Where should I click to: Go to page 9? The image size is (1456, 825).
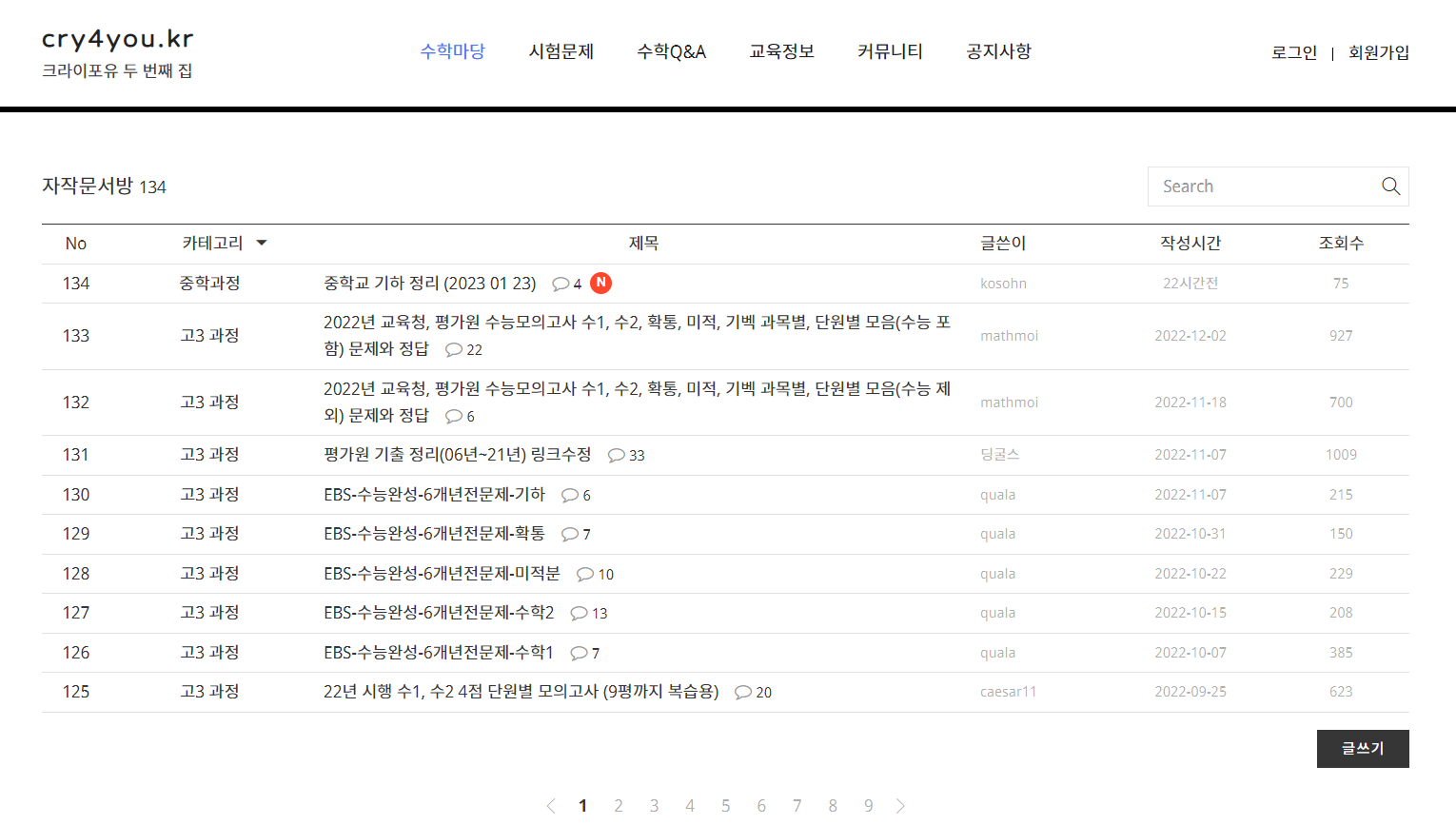tap(869, 806)
